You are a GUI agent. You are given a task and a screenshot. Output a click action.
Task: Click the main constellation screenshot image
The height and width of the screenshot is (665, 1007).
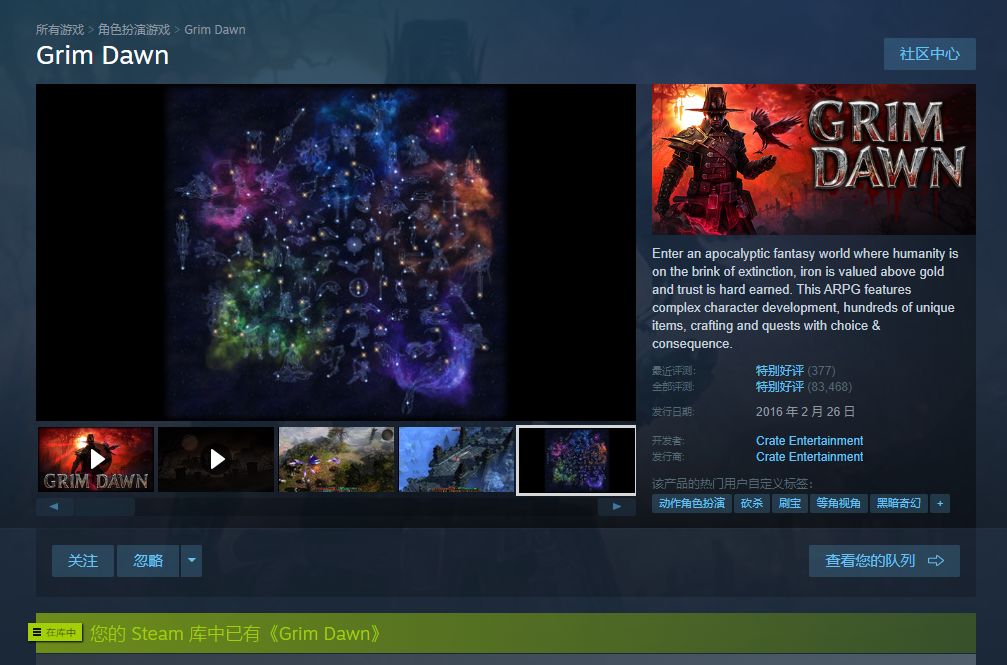[x=336, y=253]
